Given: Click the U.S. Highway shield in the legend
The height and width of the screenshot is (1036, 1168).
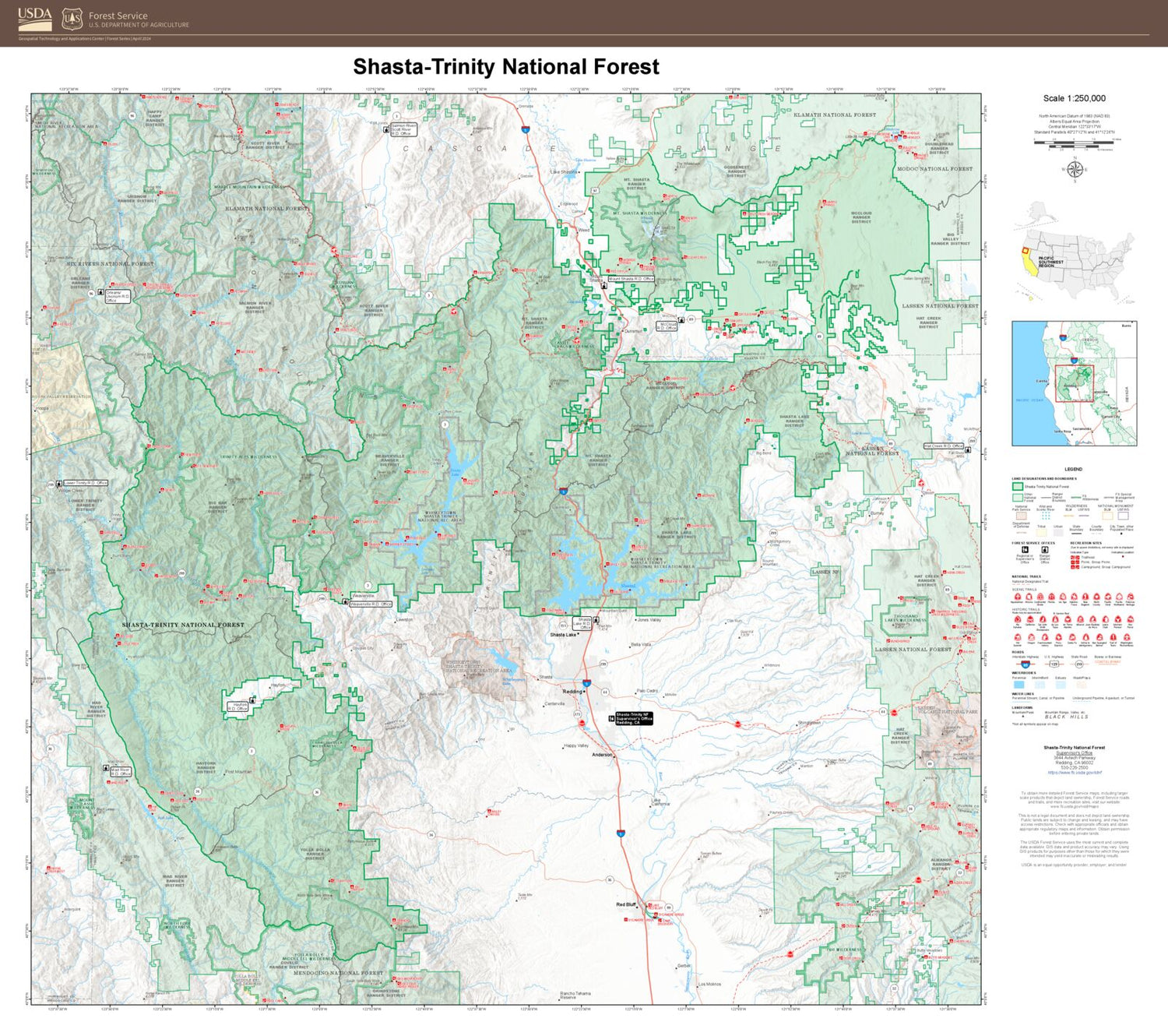Looking at the screenshot, I should click(1054, 664).
